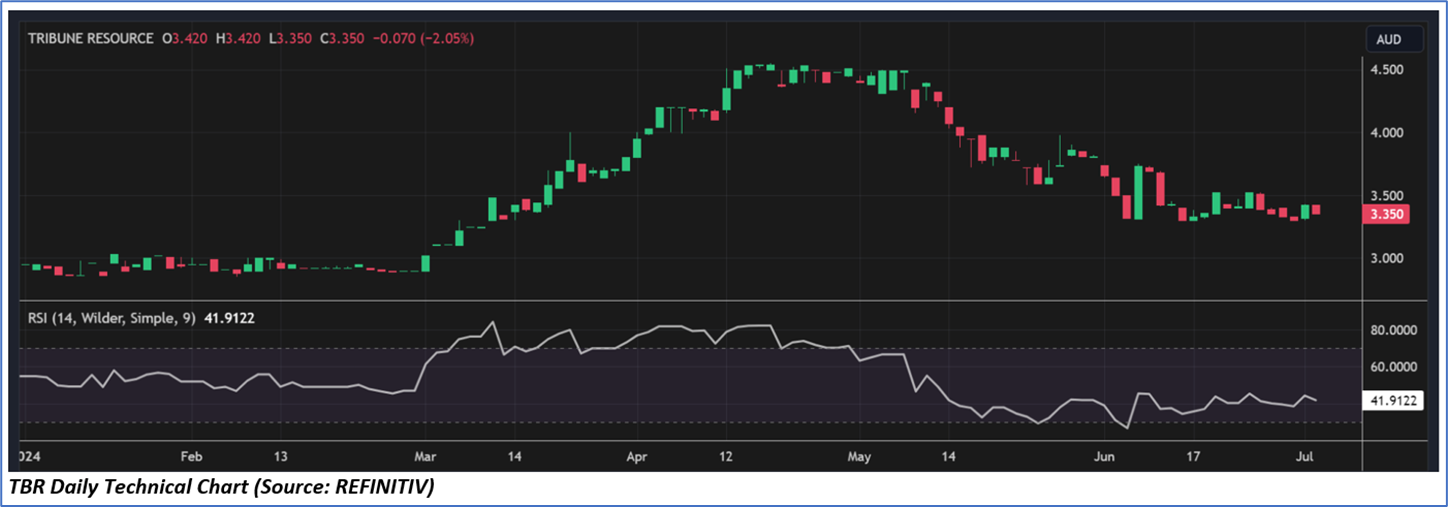Click the red 3.350 current price tag
This screenshot has height=507, width=1448.
click(1386, 214)
